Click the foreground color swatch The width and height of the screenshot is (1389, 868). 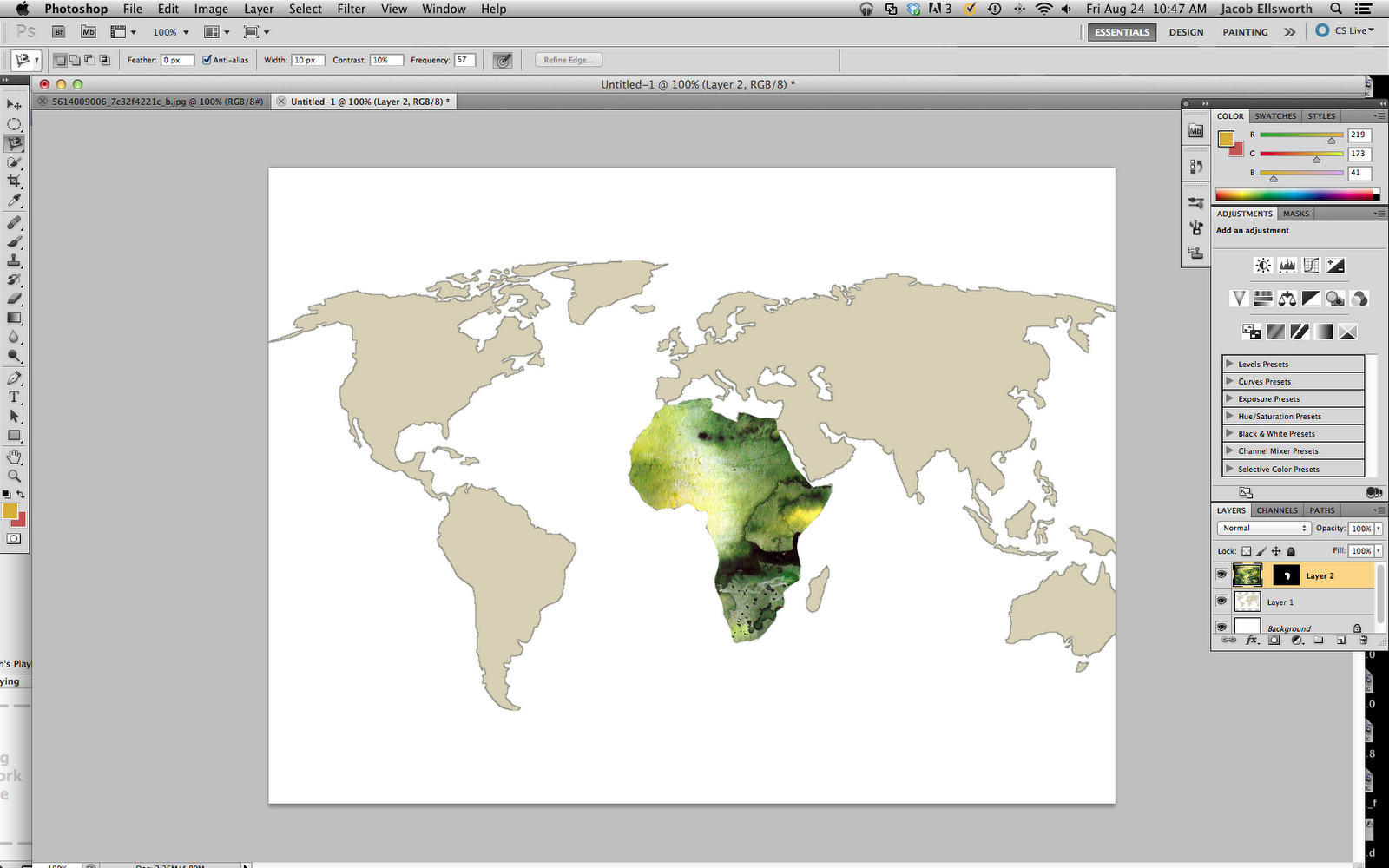tap(10, 512)
